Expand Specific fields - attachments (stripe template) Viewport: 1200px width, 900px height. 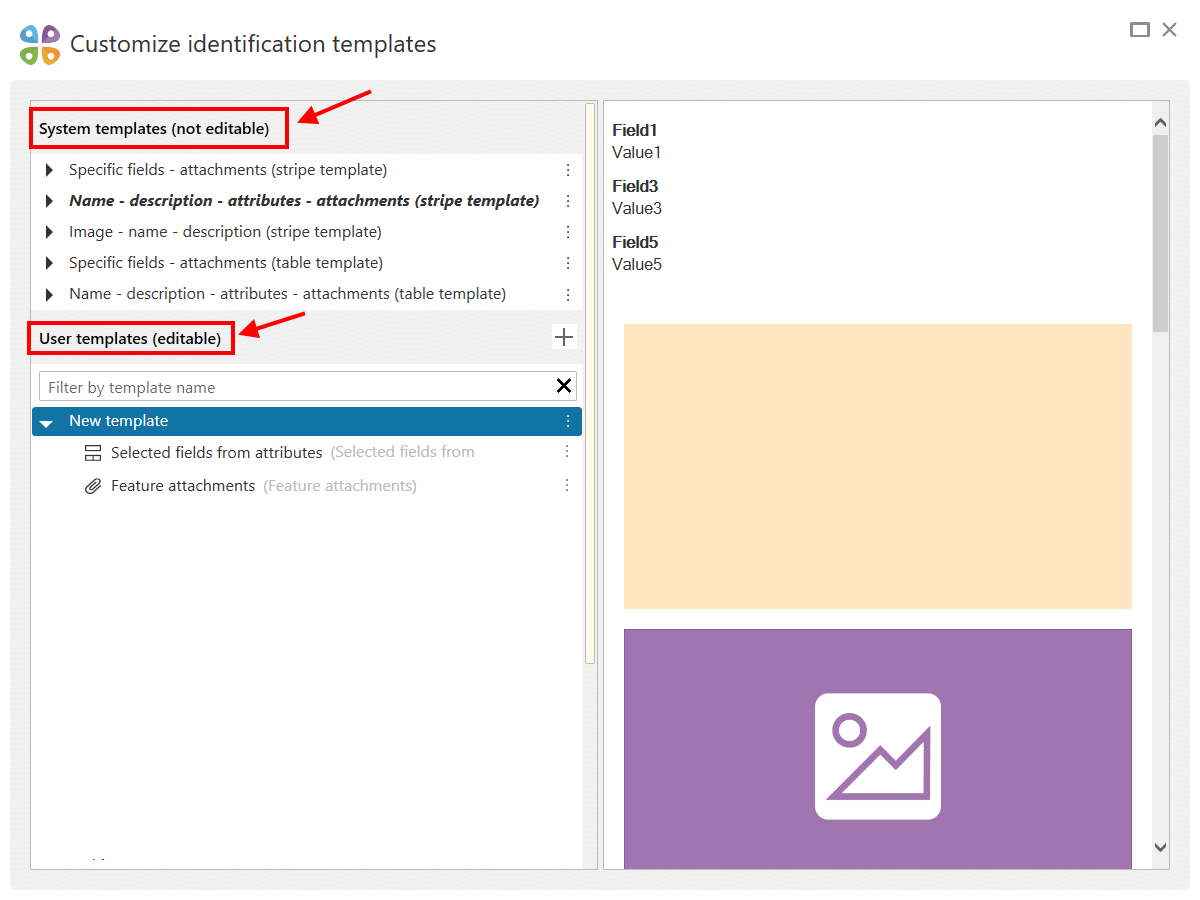49,170
